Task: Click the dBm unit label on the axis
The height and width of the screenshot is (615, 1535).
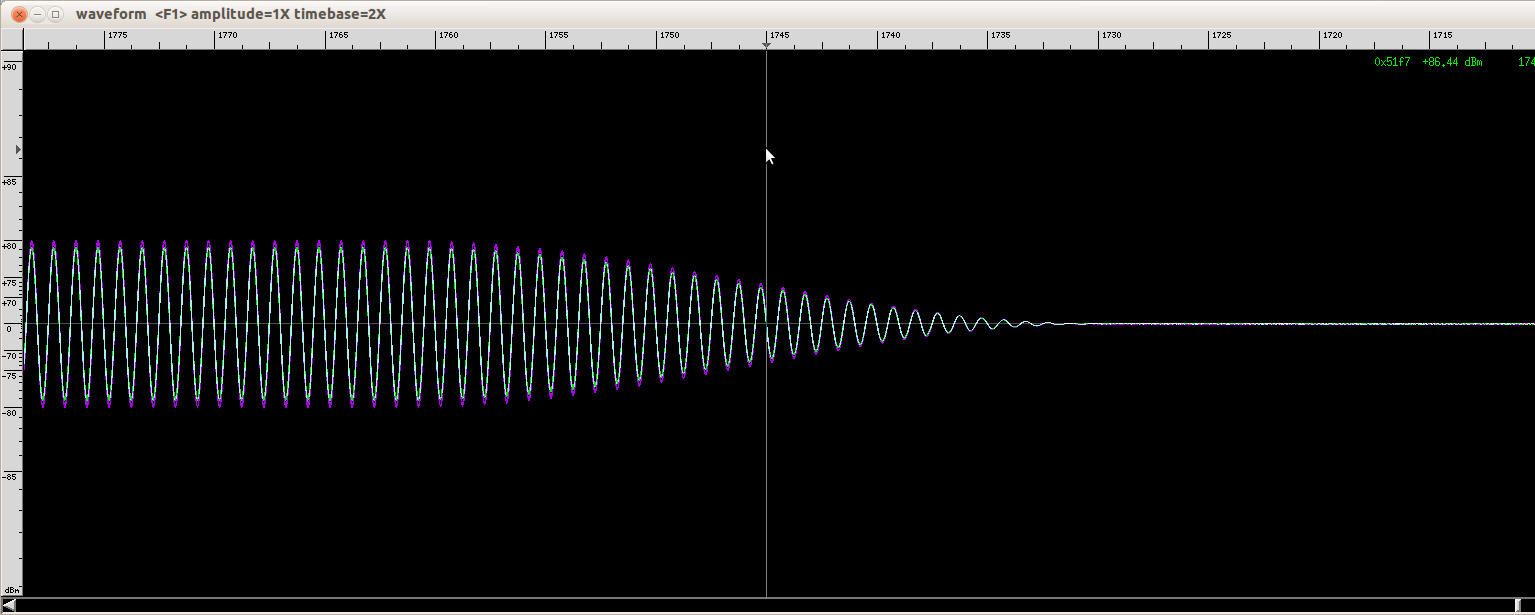Action: tap(11, 590)
